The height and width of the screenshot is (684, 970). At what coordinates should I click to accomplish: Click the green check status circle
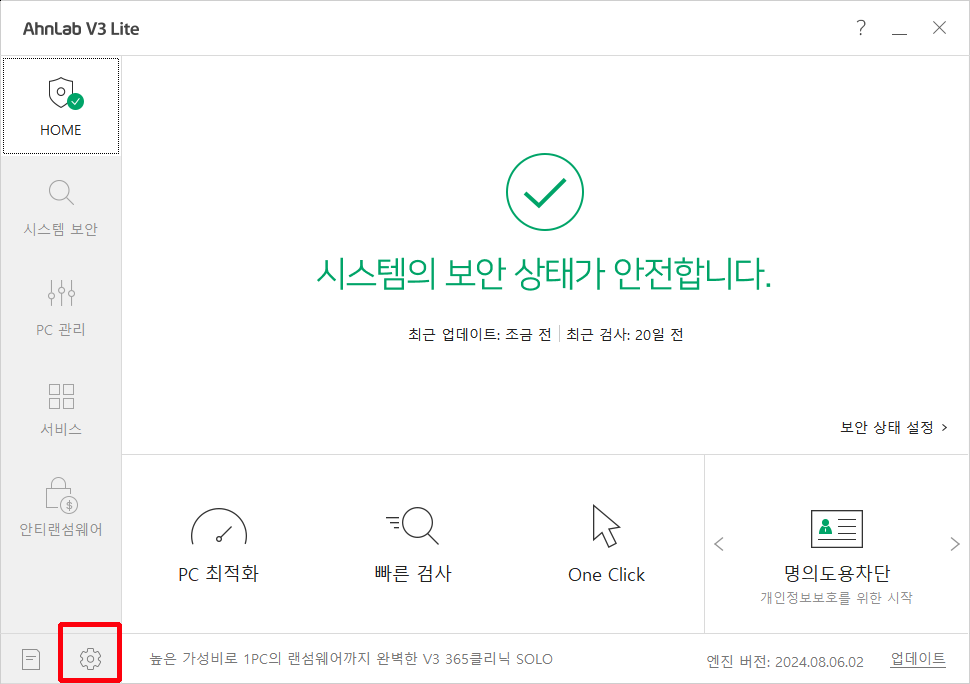point(544,192)
